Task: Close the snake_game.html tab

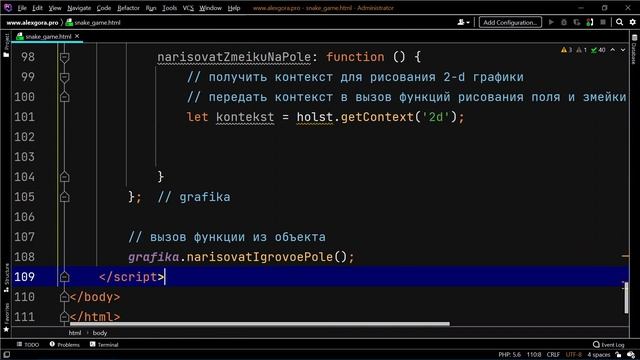Action: point(77,36)
